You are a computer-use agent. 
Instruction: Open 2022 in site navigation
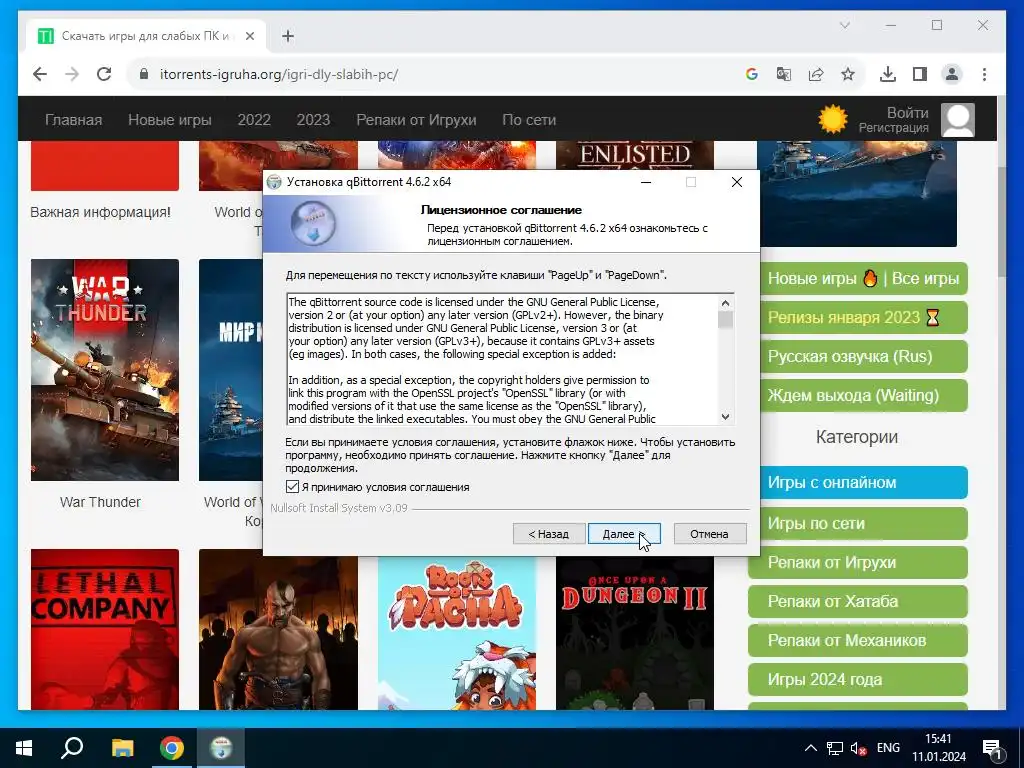click(x=254, y=120)
